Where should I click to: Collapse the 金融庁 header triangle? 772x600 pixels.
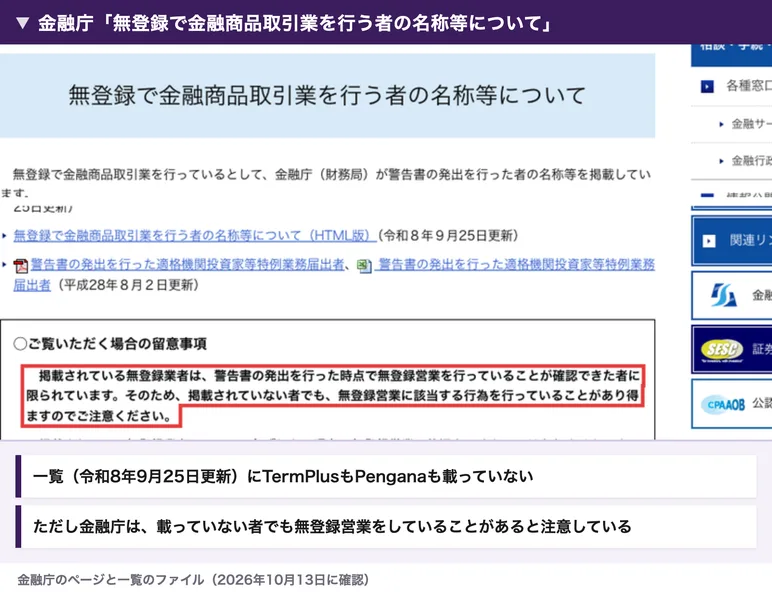(x=23, y=23)
